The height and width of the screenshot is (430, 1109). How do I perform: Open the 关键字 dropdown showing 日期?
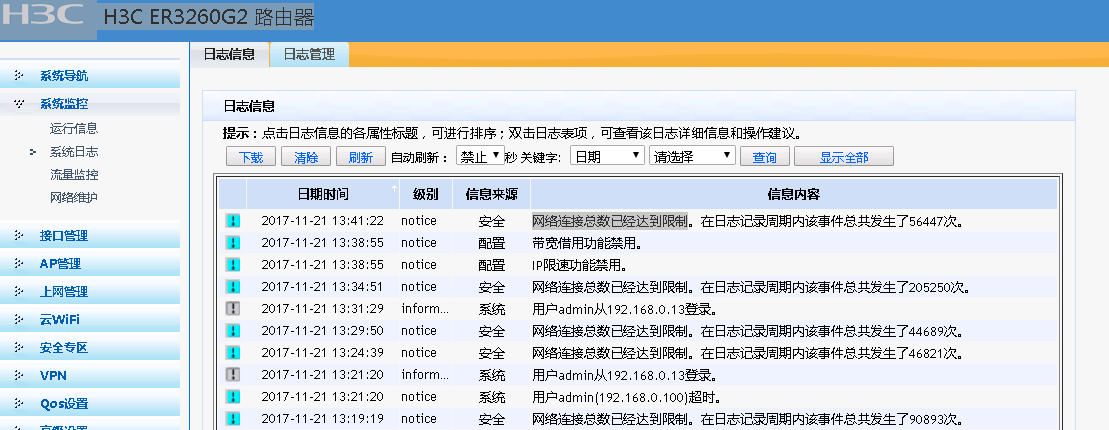point(607,156)
